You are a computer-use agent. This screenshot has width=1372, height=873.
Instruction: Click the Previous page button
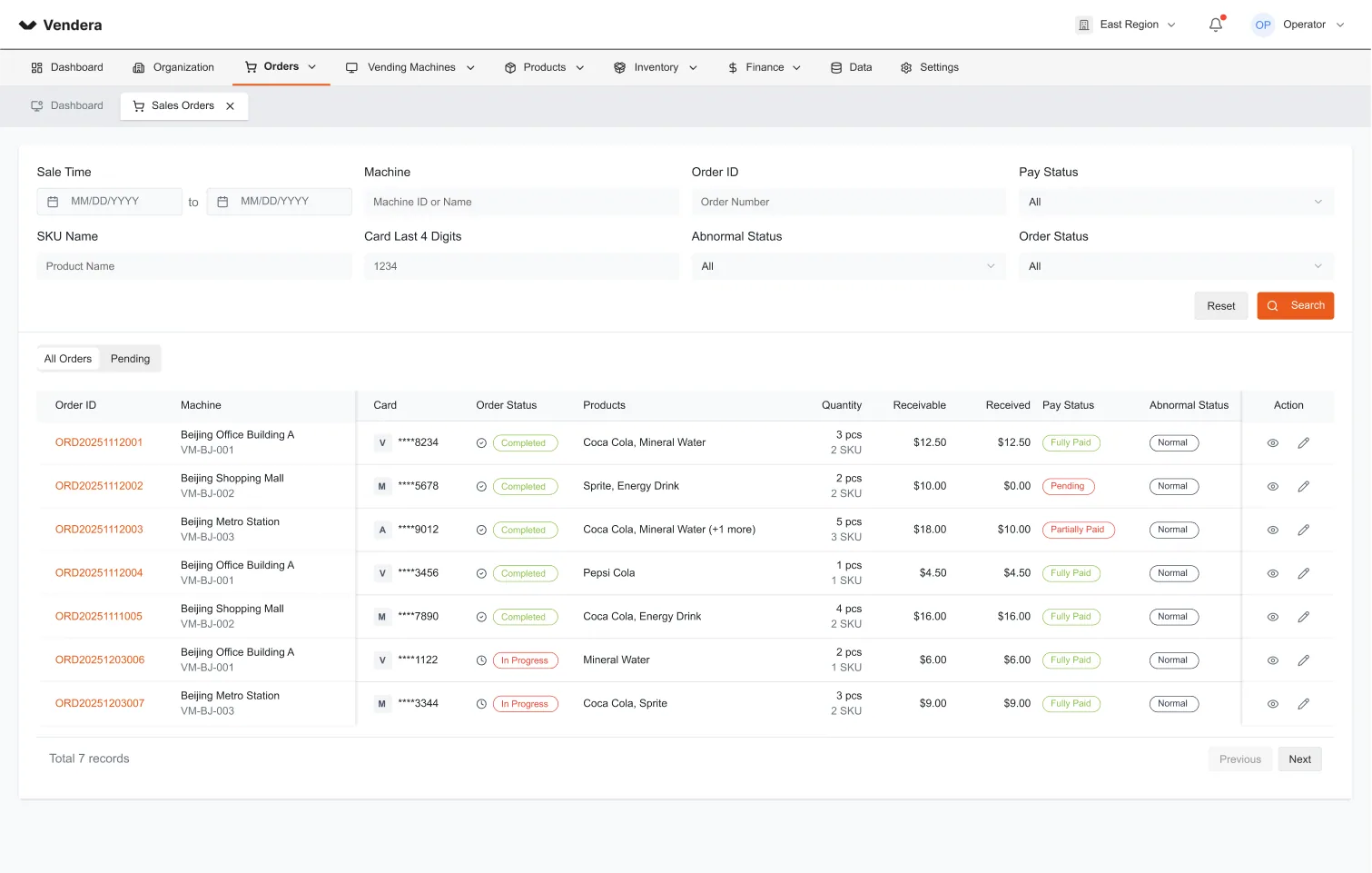tap(1239, 759)
